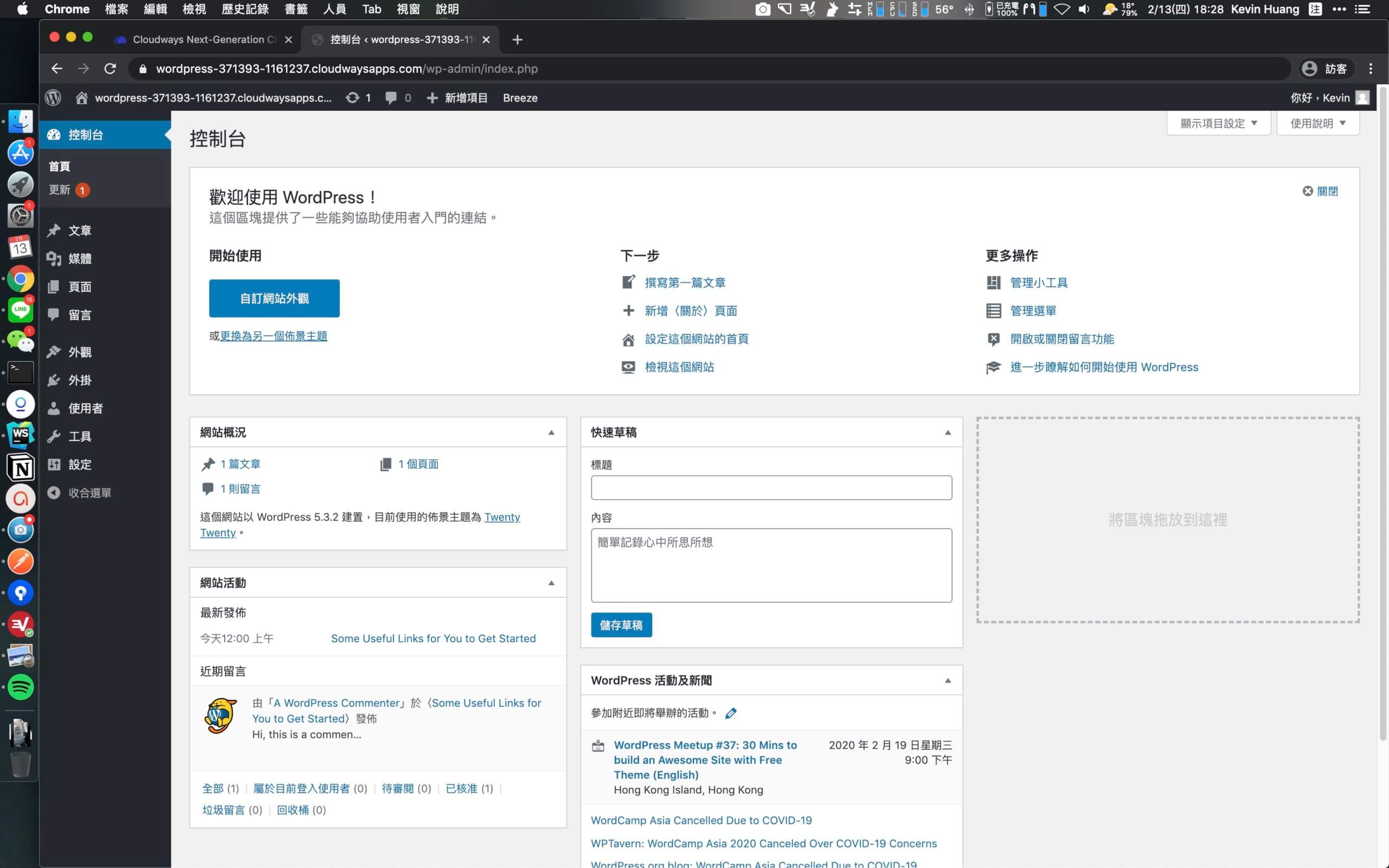
Task: Open the WordPress logo menu in admin bar
Action: [53, 98]
